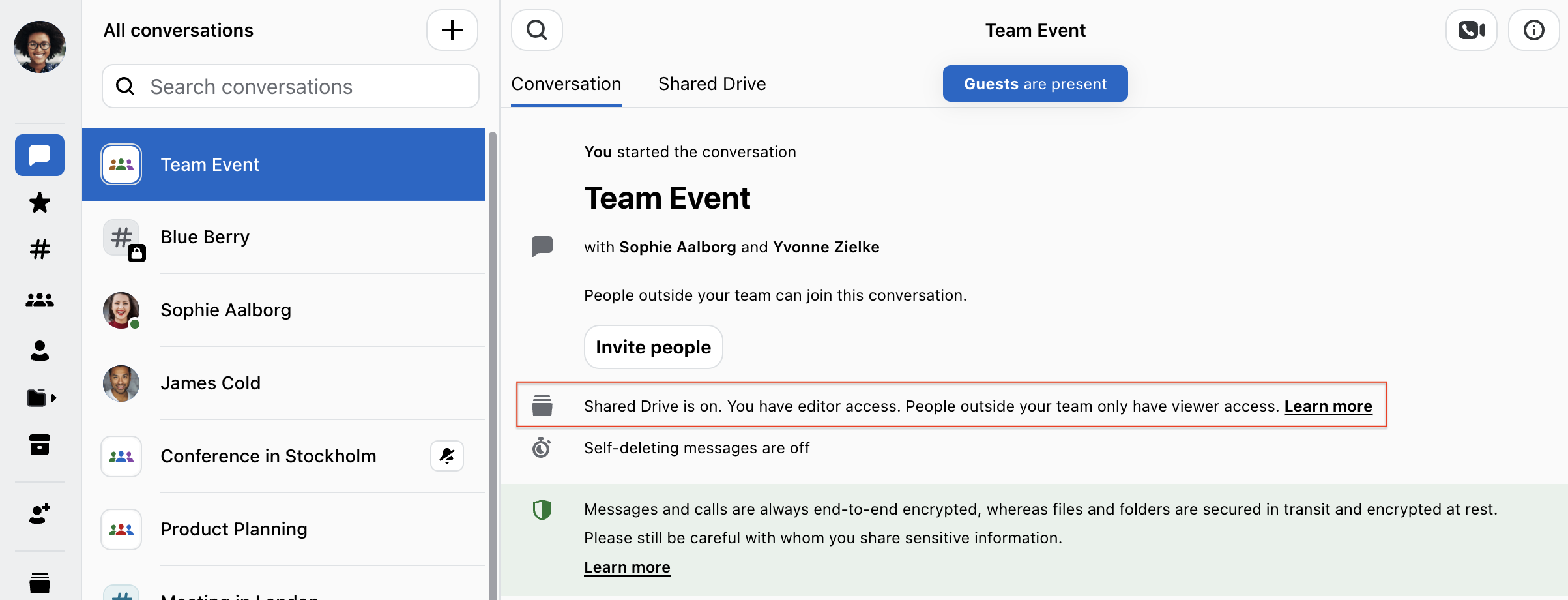Focus the Search conversations field

point(291,86)
